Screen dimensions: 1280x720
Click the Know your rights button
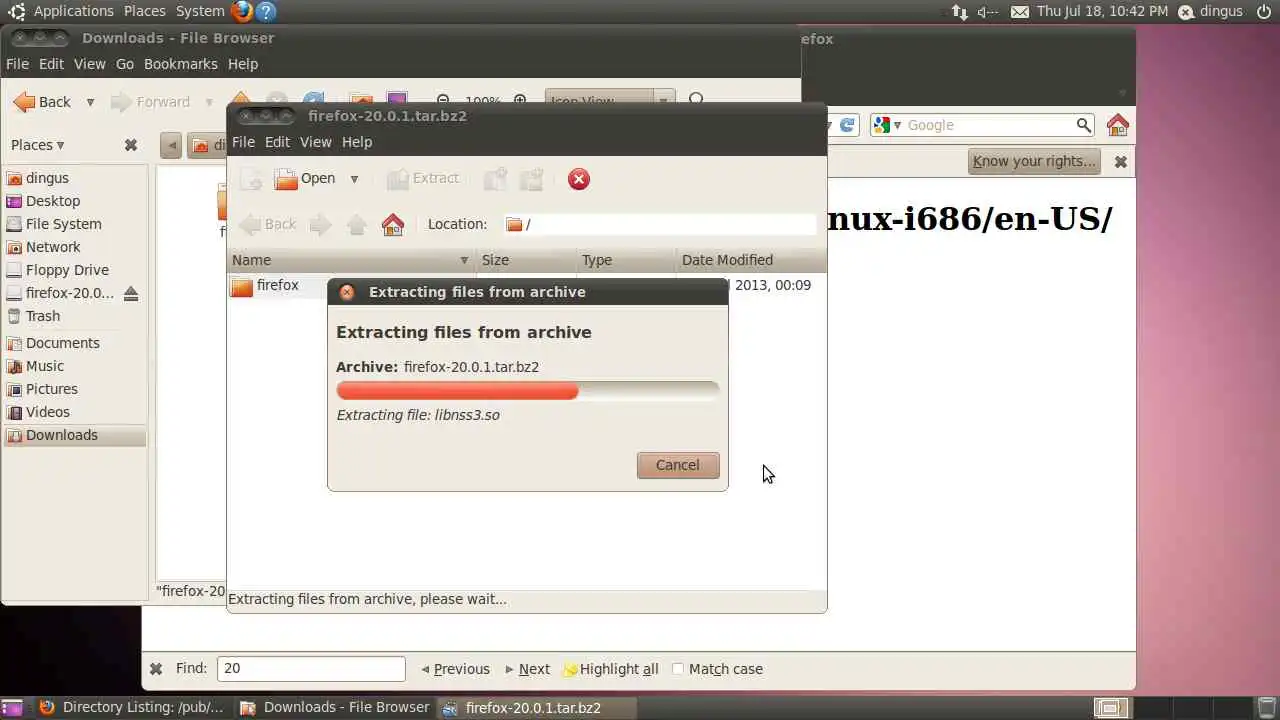[x=1034, y=161]
